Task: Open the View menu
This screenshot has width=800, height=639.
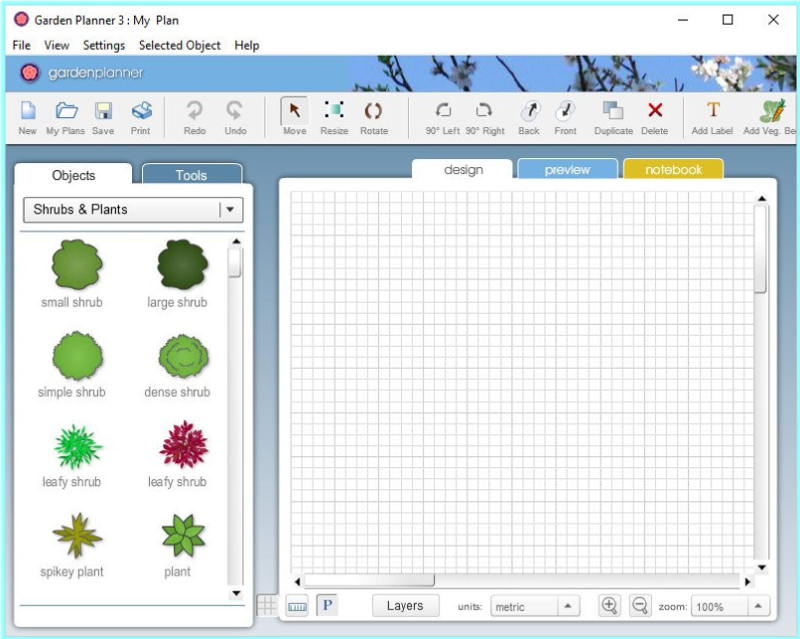Action: click(57, 45)
